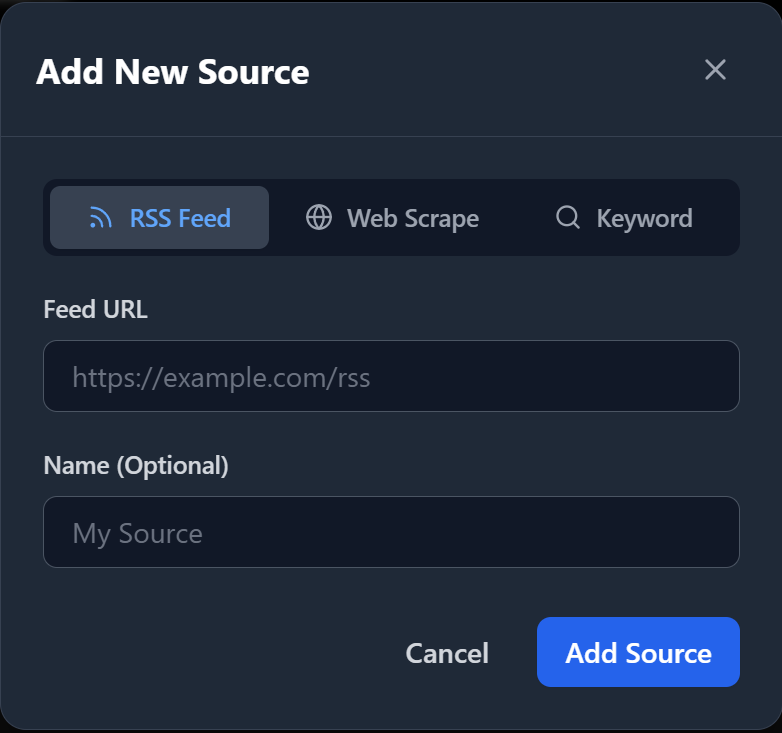Screen dimensions: 782x733
Task: Click the "Feed URL" field label
Action: click(x=95, y=310)
